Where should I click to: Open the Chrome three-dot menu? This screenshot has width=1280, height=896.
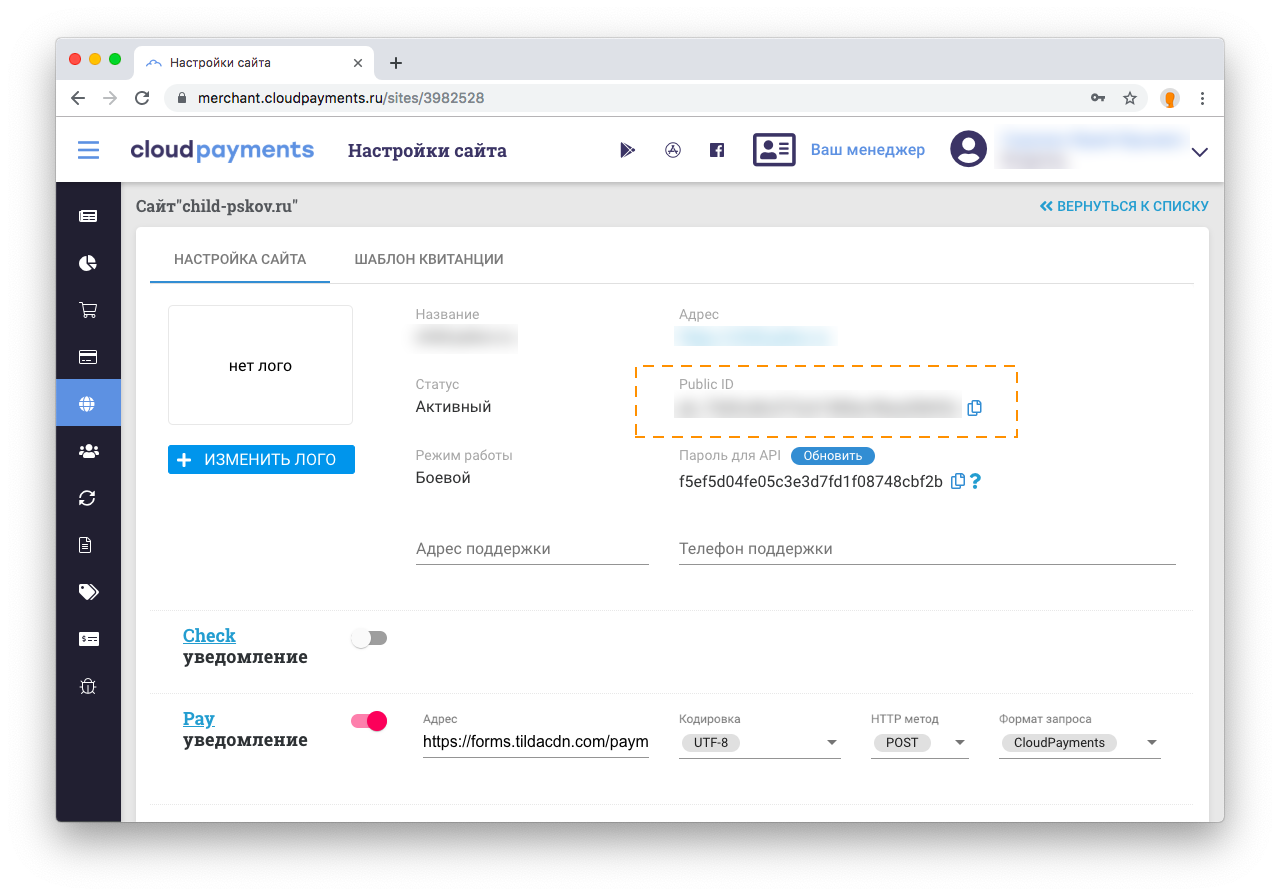tap(1203, 98)
